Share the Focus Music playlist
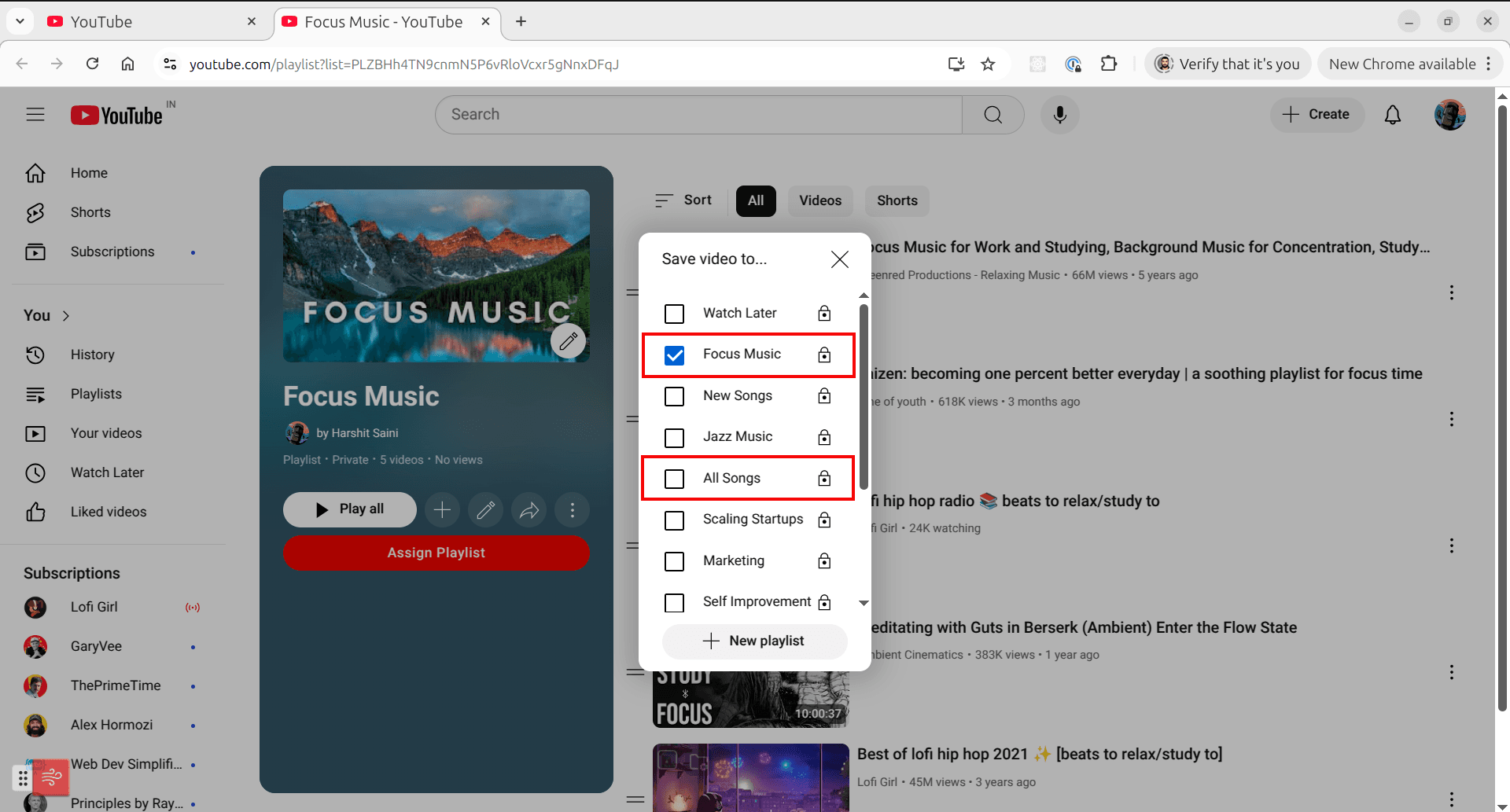Viewport: 1510px width, 812px height. [528, 510]
